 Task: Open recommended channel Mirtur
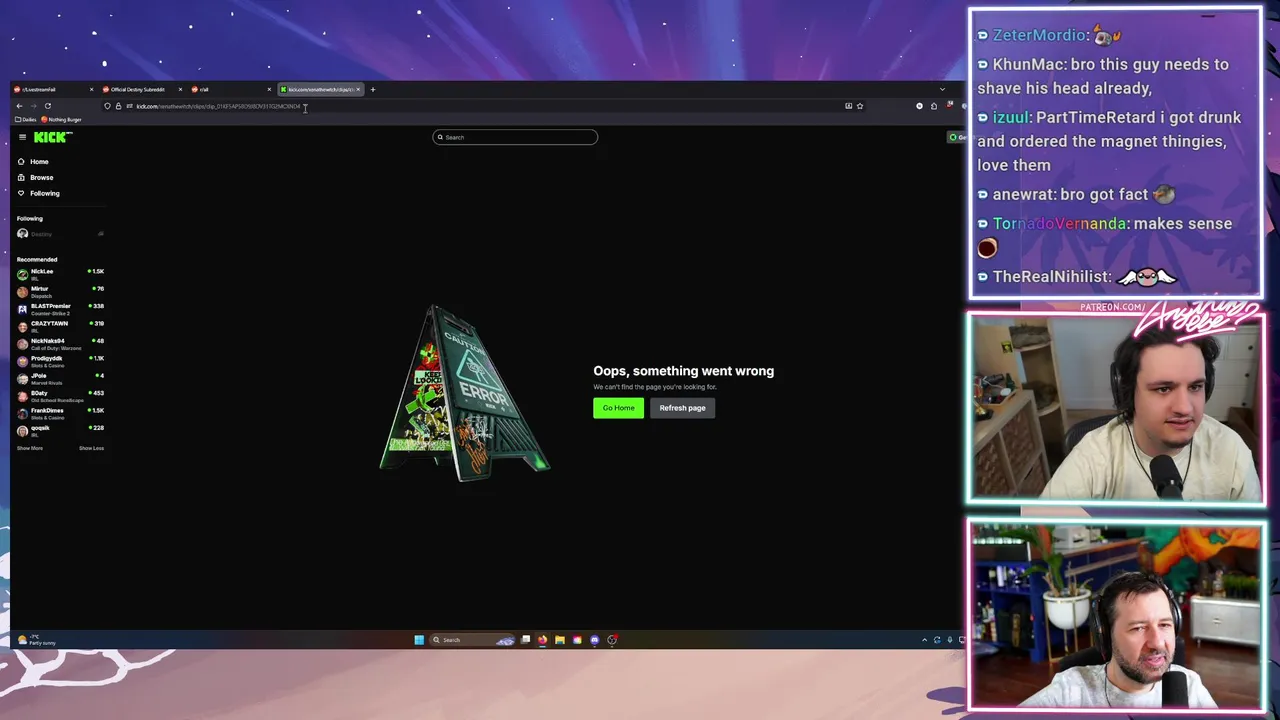coord(60,290)
